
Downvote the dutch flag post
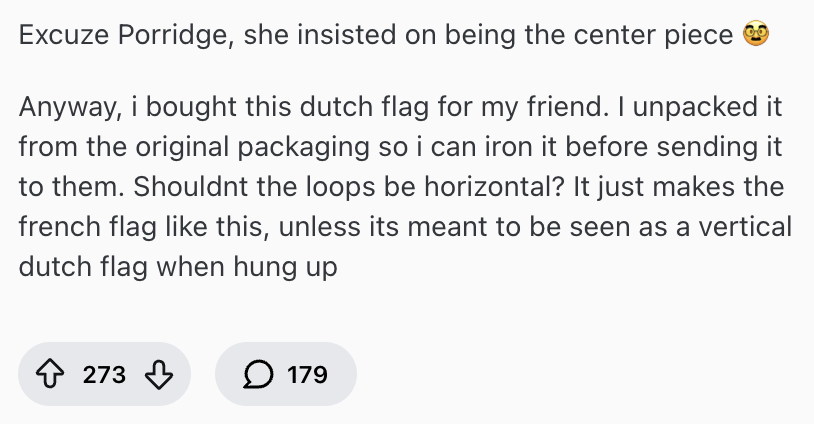(x=159, y=375)
